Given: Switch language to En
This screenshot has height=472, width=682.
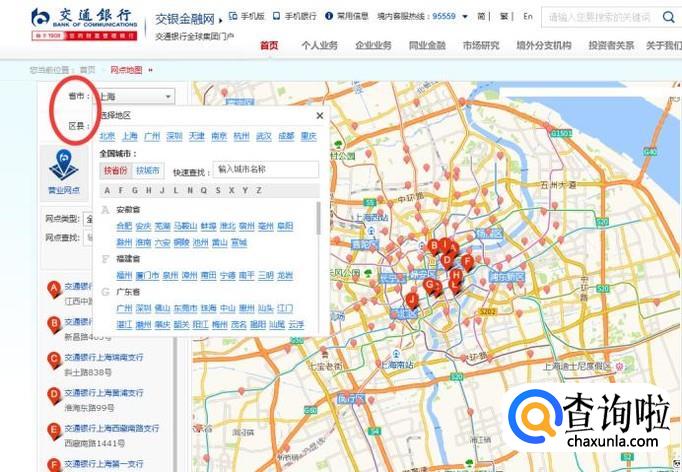Looking at the screenshot, I should click(528, 17).
